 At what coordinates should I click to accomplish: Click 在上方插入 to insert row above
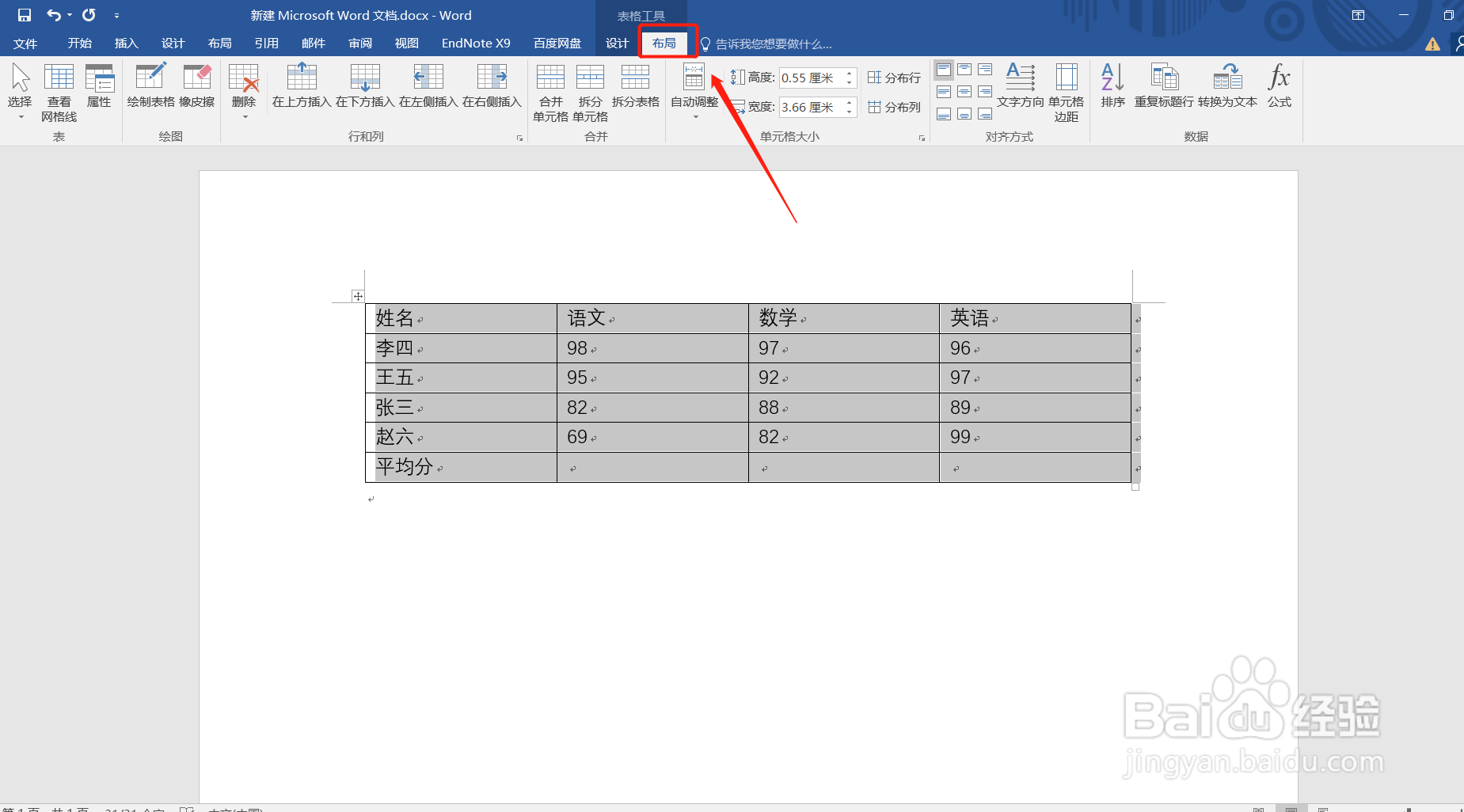tap(301, 87)
